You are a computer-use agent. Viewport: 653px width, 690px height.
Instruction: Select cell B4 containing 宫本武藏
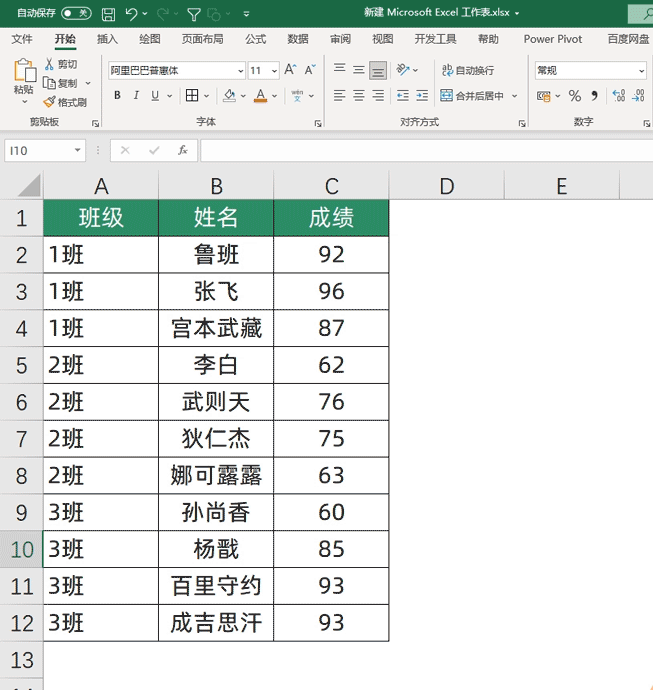(216, 328)
